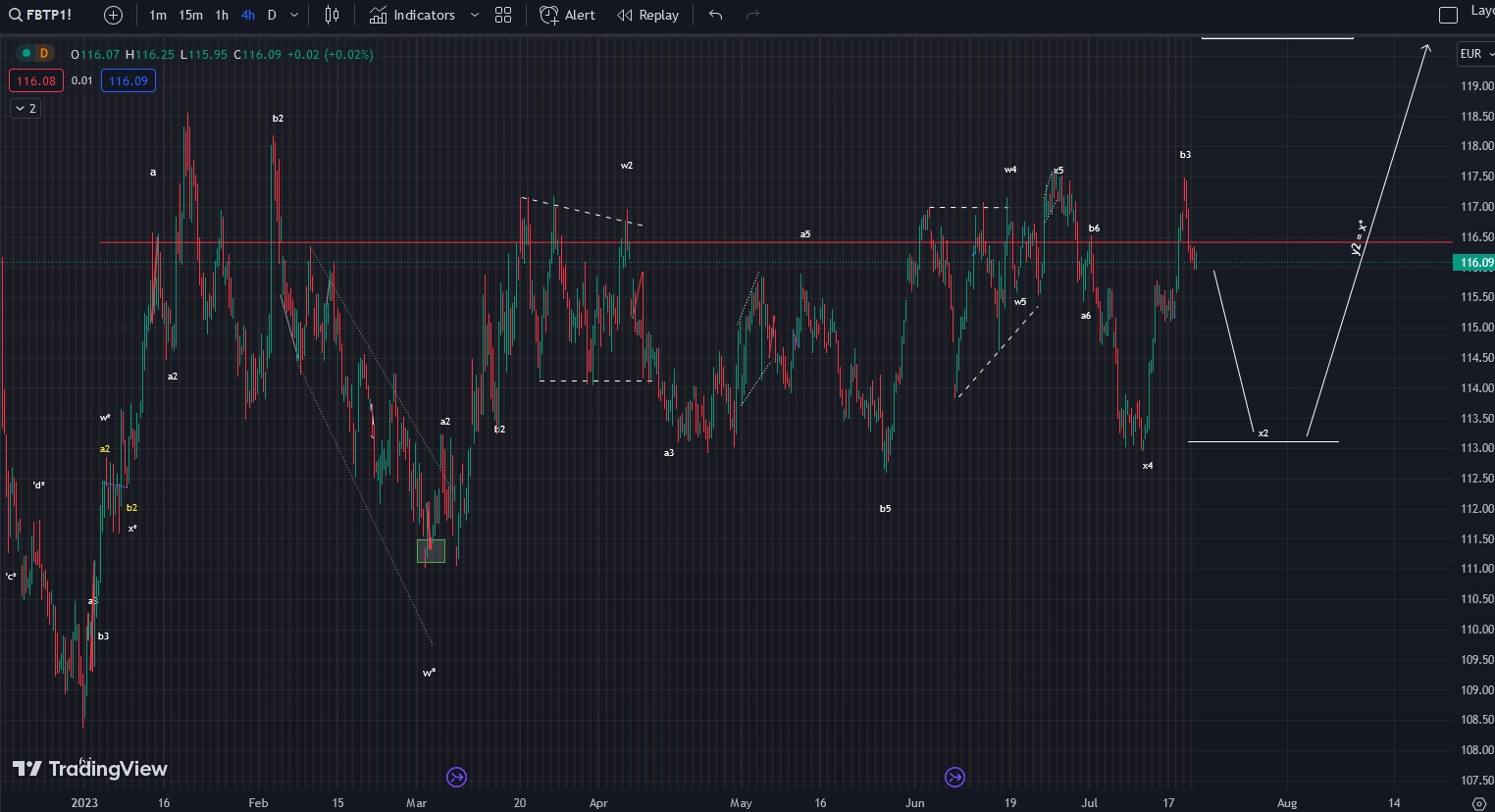The height and width of the screenshot is (812, 1495).
Task: Select the 4h interval
Action: [x=248, y=15]
